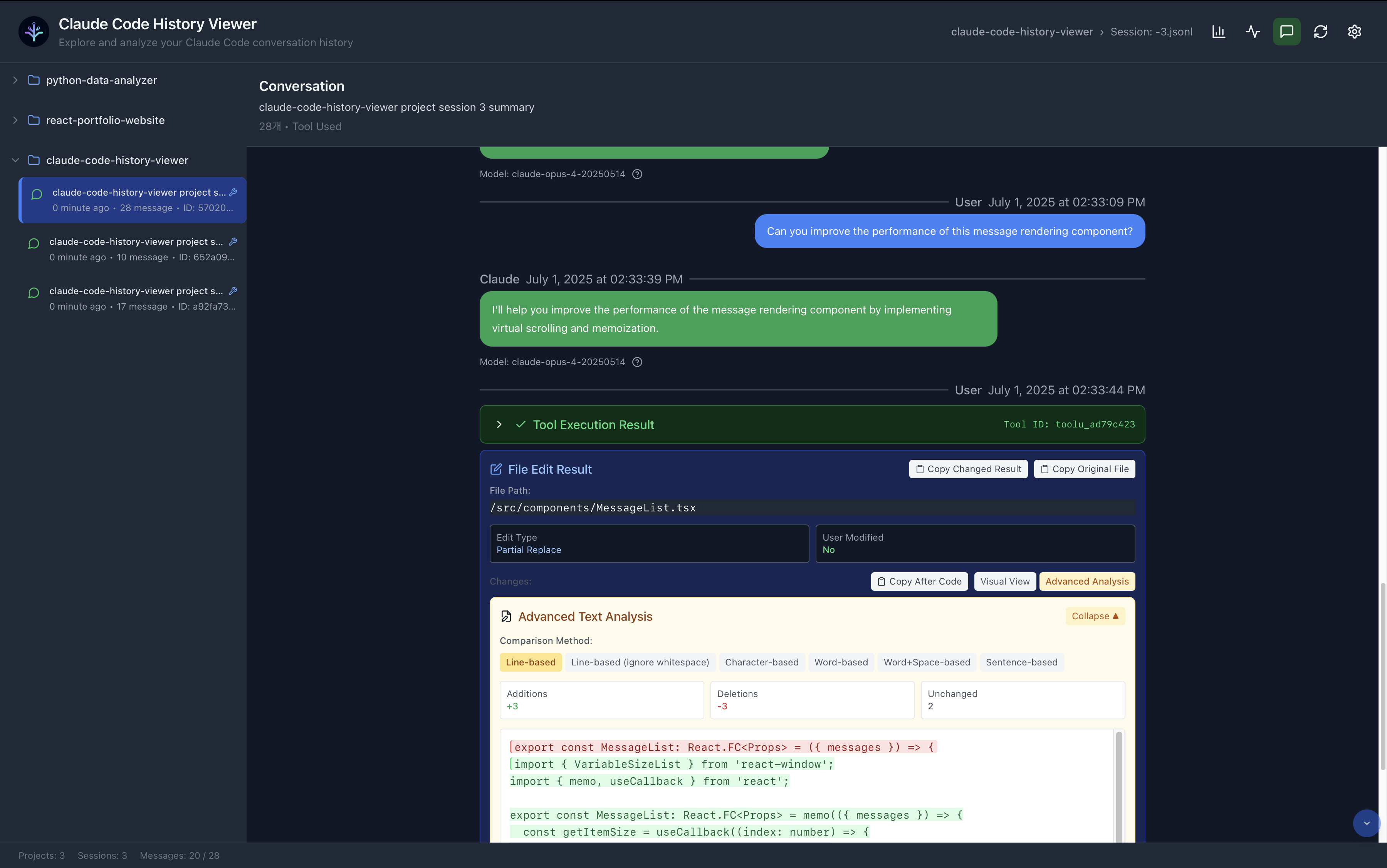Click the wrench icon on the 17 message session
Image resolution: width=1387 pixels, height=868 pixels.
tap(233, 291)
